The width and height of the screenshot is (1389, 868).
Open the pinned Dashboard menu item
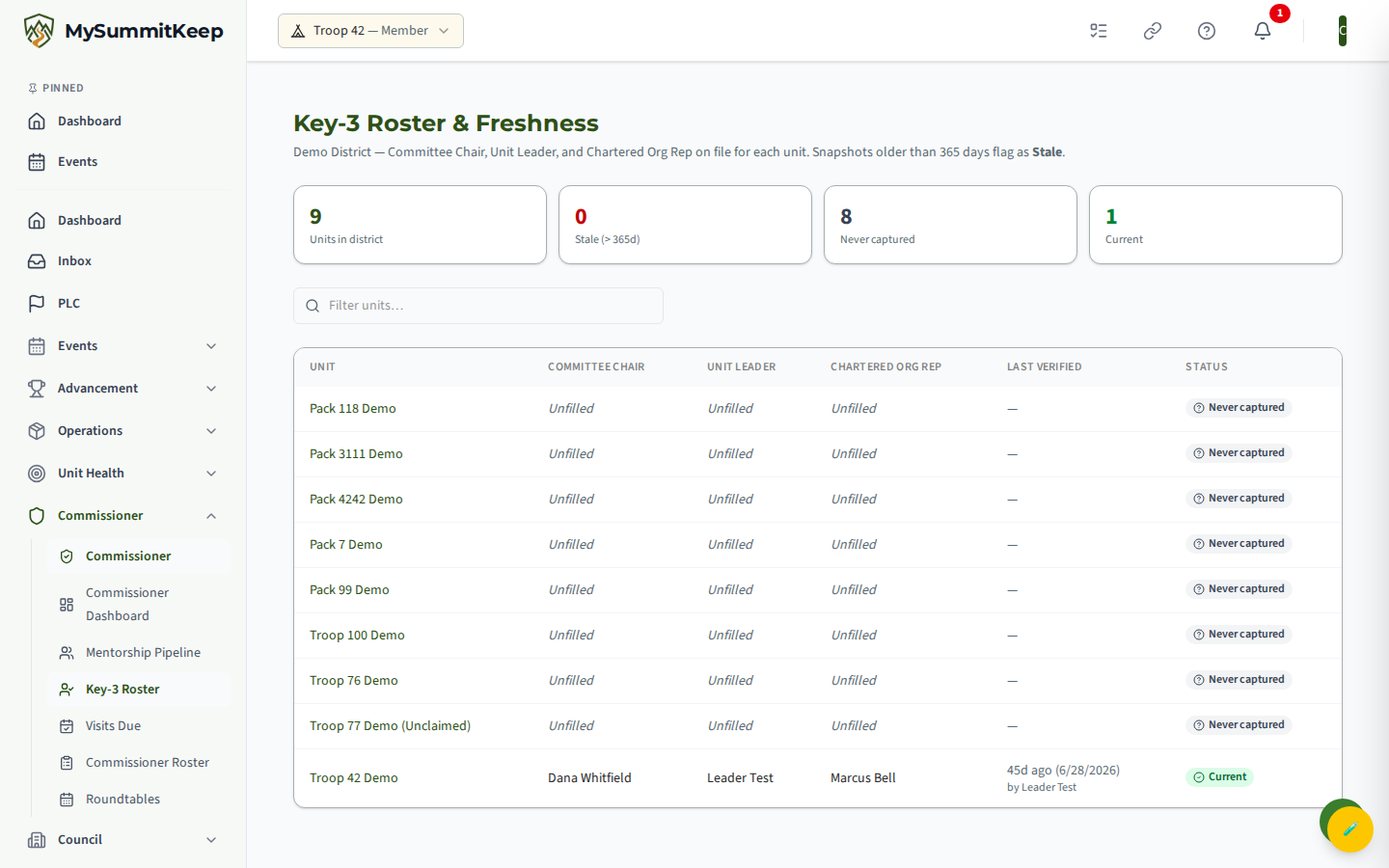123,122
